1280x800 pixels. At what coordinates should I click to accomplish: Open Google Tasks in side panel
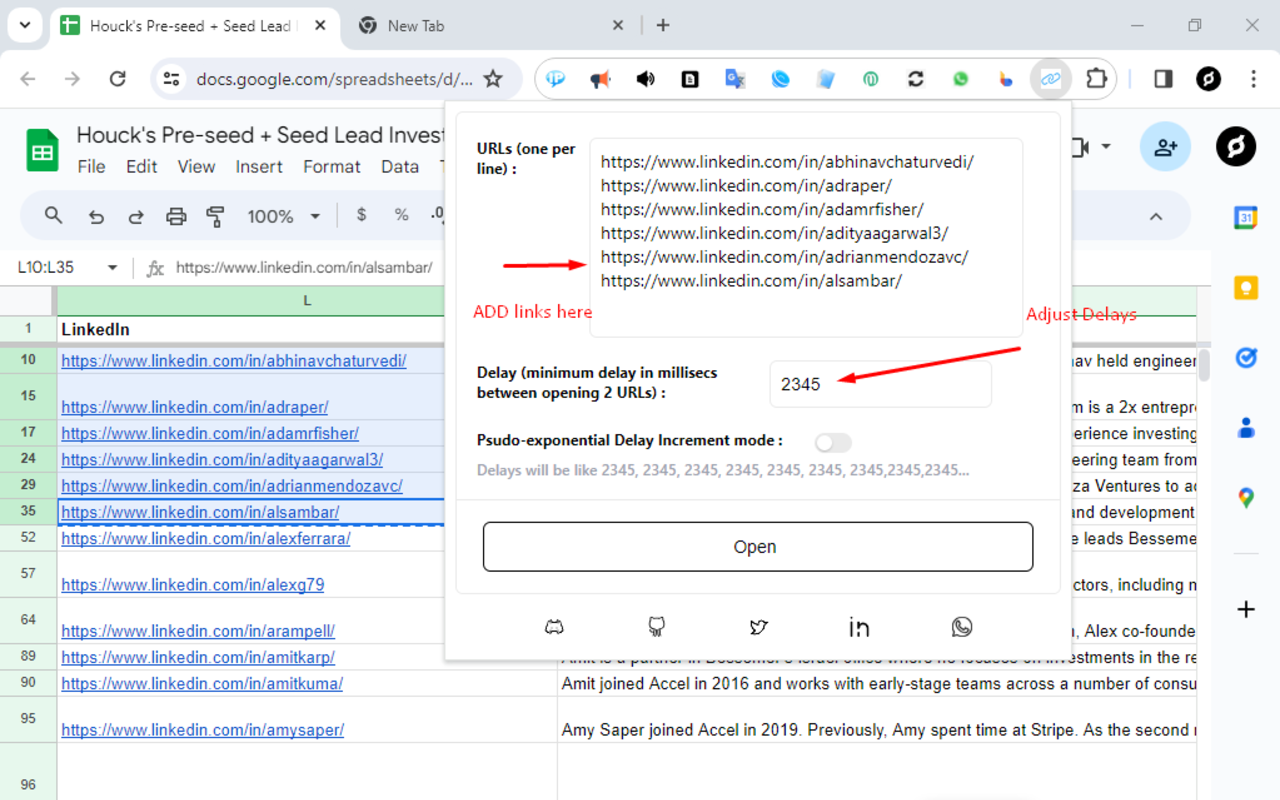1246,357
